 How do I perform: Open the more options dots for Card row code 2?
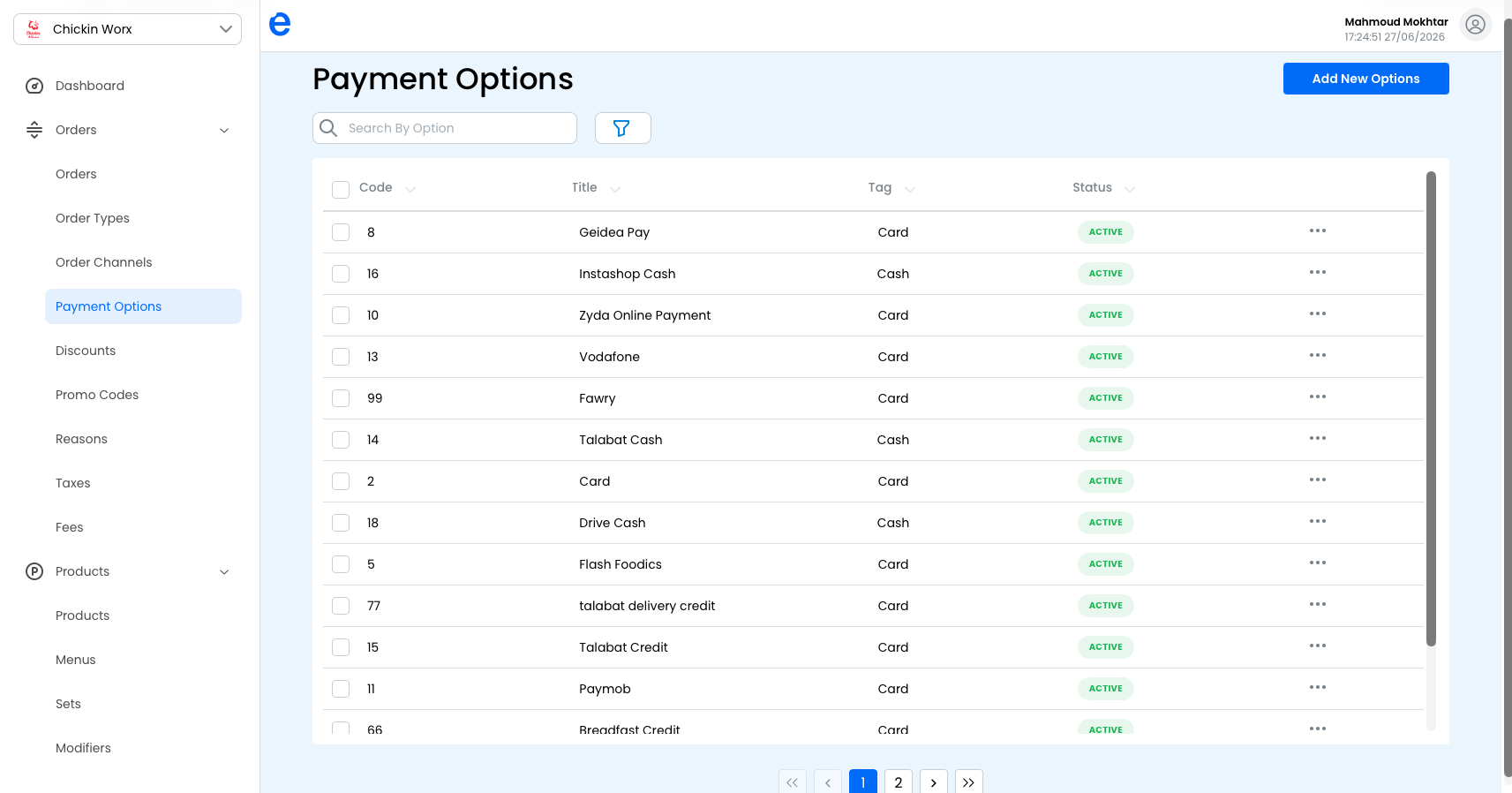point(1318,480)
